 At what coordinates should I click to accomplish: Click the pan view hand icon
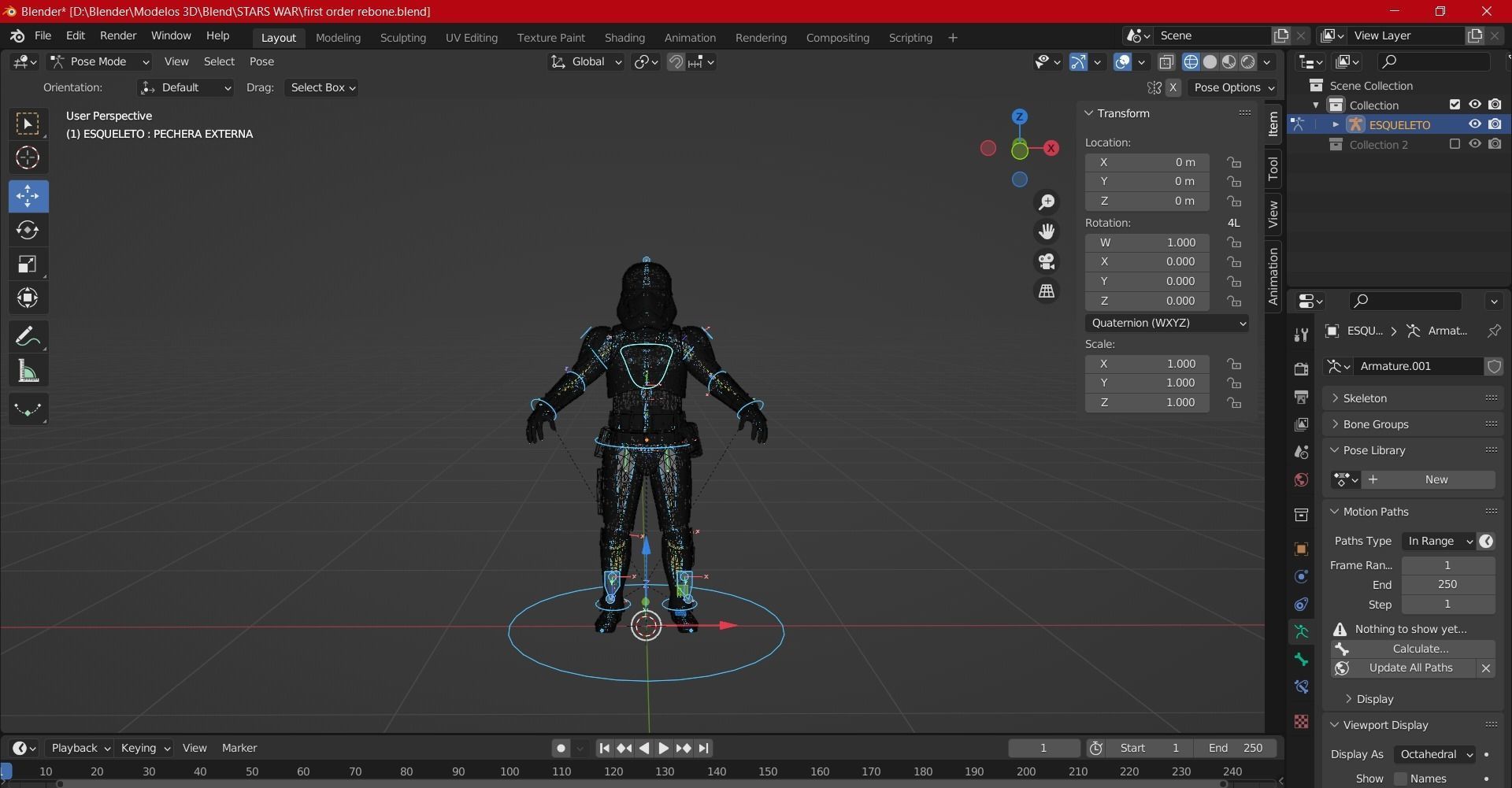click(1047, 231)
